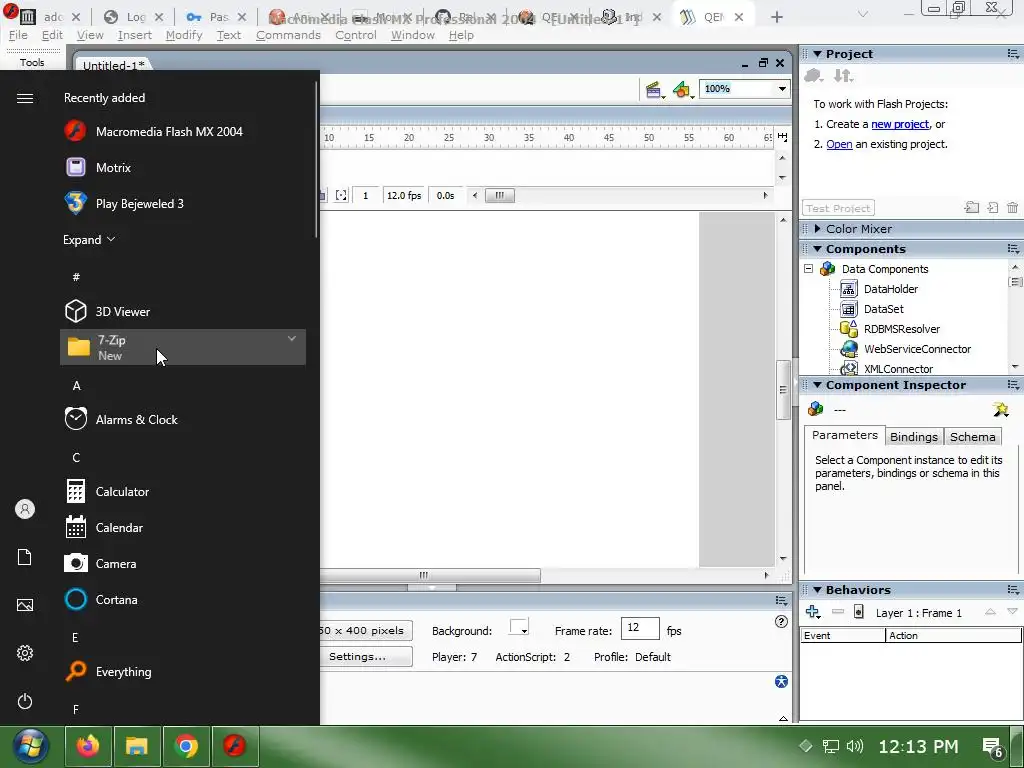Click the new project link
1024x768 pixels.
pos(900,124)
